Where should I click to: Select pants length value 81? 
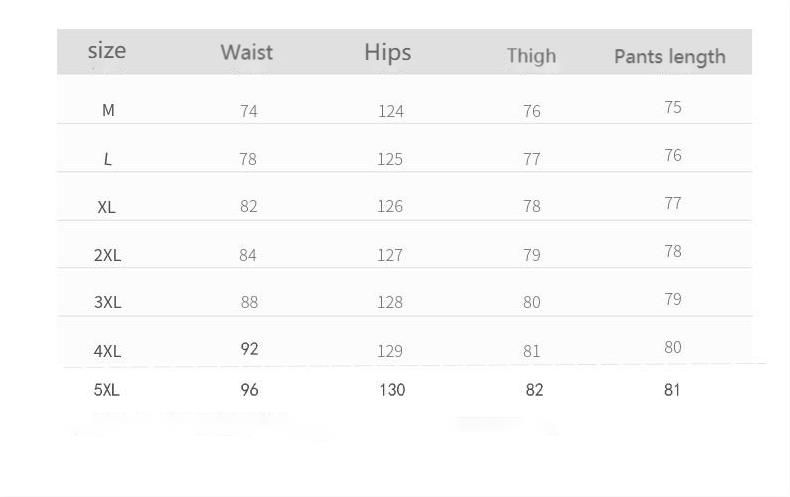click(672, 390)
